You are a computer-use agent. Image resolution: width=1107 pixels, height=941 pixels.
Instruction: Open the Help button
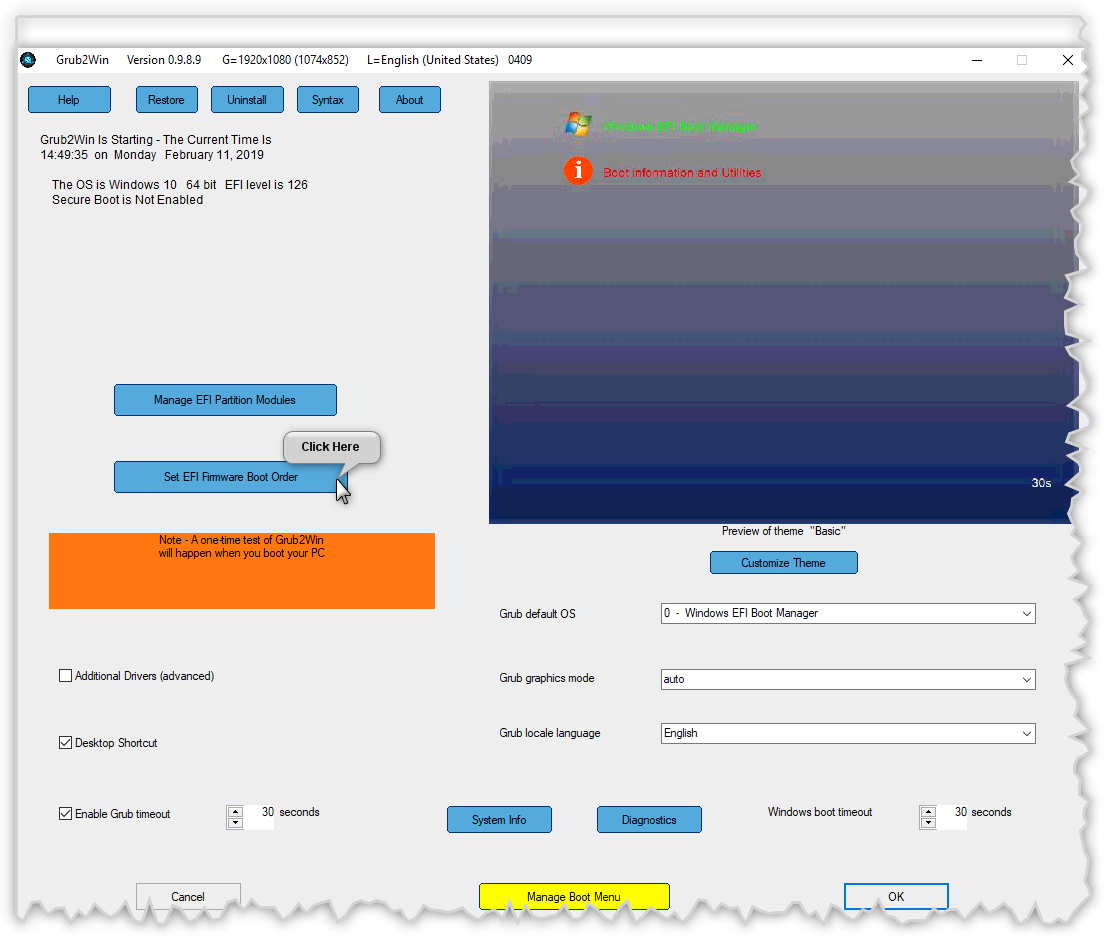pos(69,100)
